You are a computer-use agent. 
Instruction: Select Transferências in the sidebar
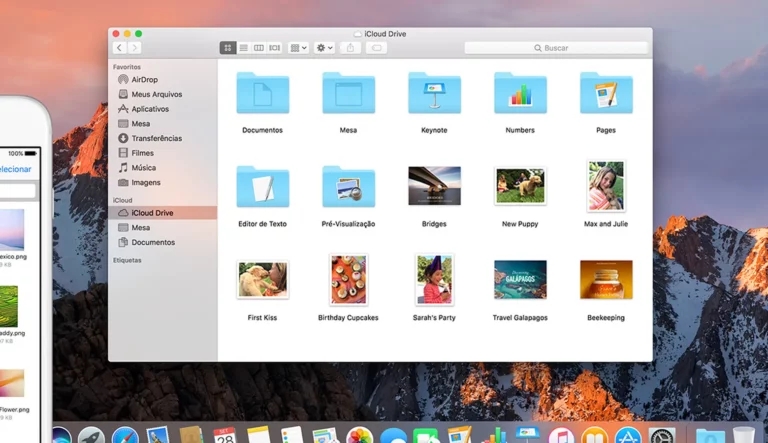(x=163, y=138)
